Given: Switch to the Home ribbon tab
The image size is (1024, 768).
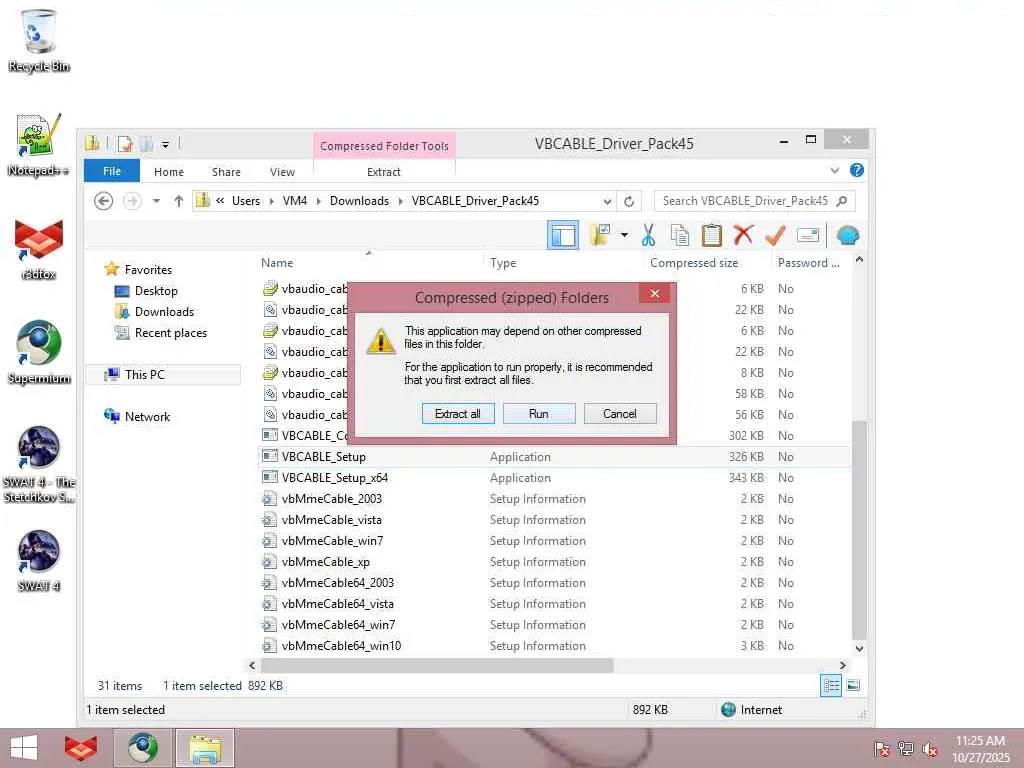Looking at the screenshot, I should coord(168,172).
